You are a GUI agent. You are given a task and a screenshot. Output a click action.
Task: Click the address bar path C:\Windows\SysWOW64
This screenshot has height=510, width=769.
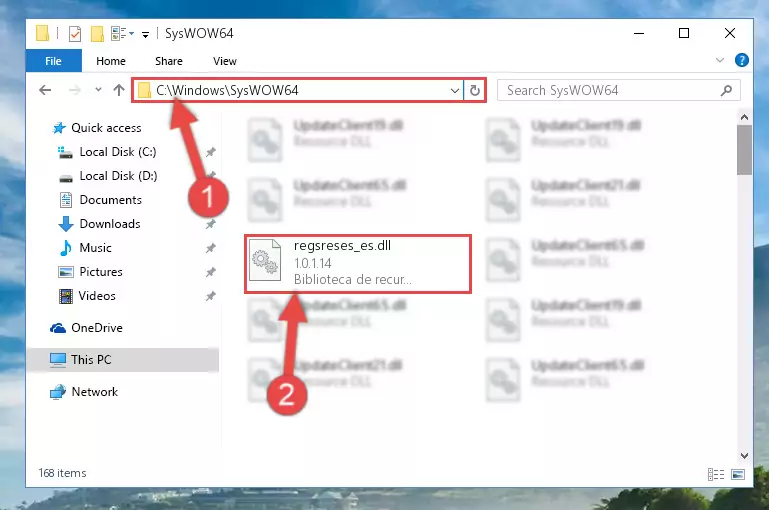pos(227,90)
